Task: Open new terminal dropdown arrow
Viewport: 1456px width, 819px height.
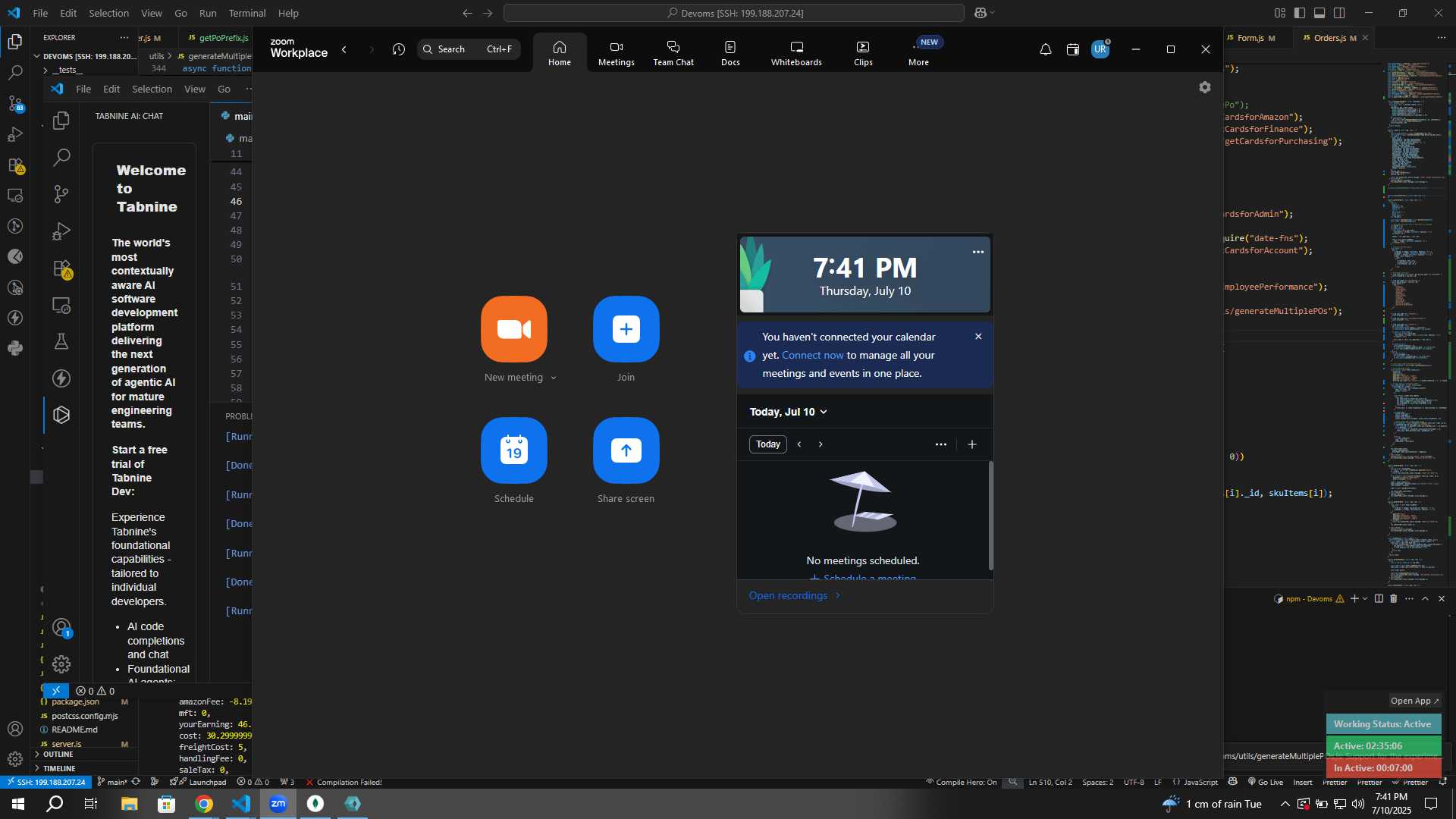Action: 1365,598
